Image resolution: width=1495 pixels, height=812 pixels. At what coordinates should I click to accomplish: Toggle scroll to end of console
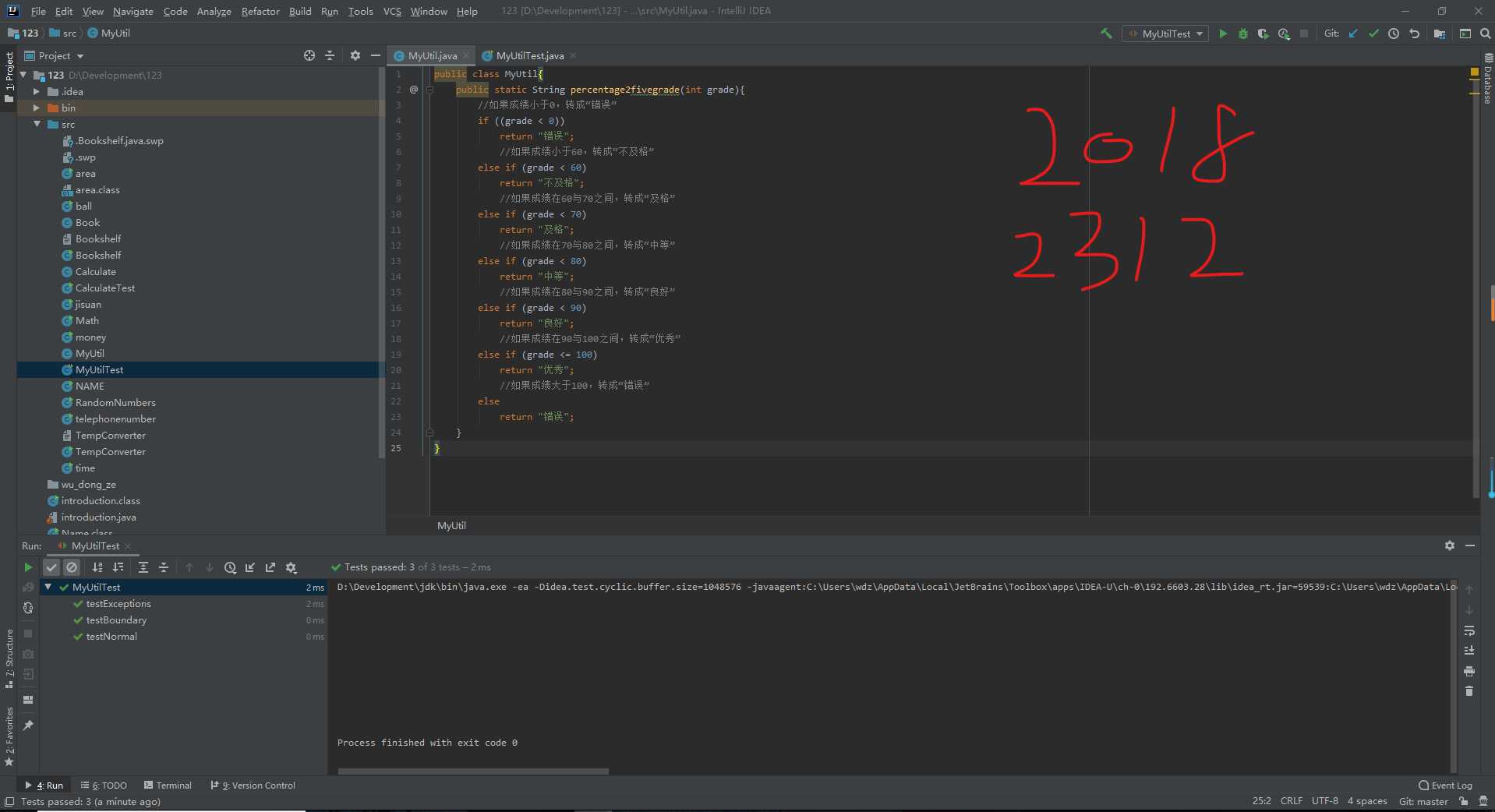pos(1469,651)
